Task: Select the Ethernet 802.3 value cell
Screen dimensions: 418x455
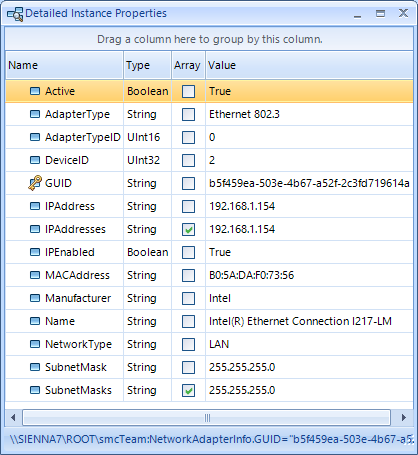Action: click(309, 114)
